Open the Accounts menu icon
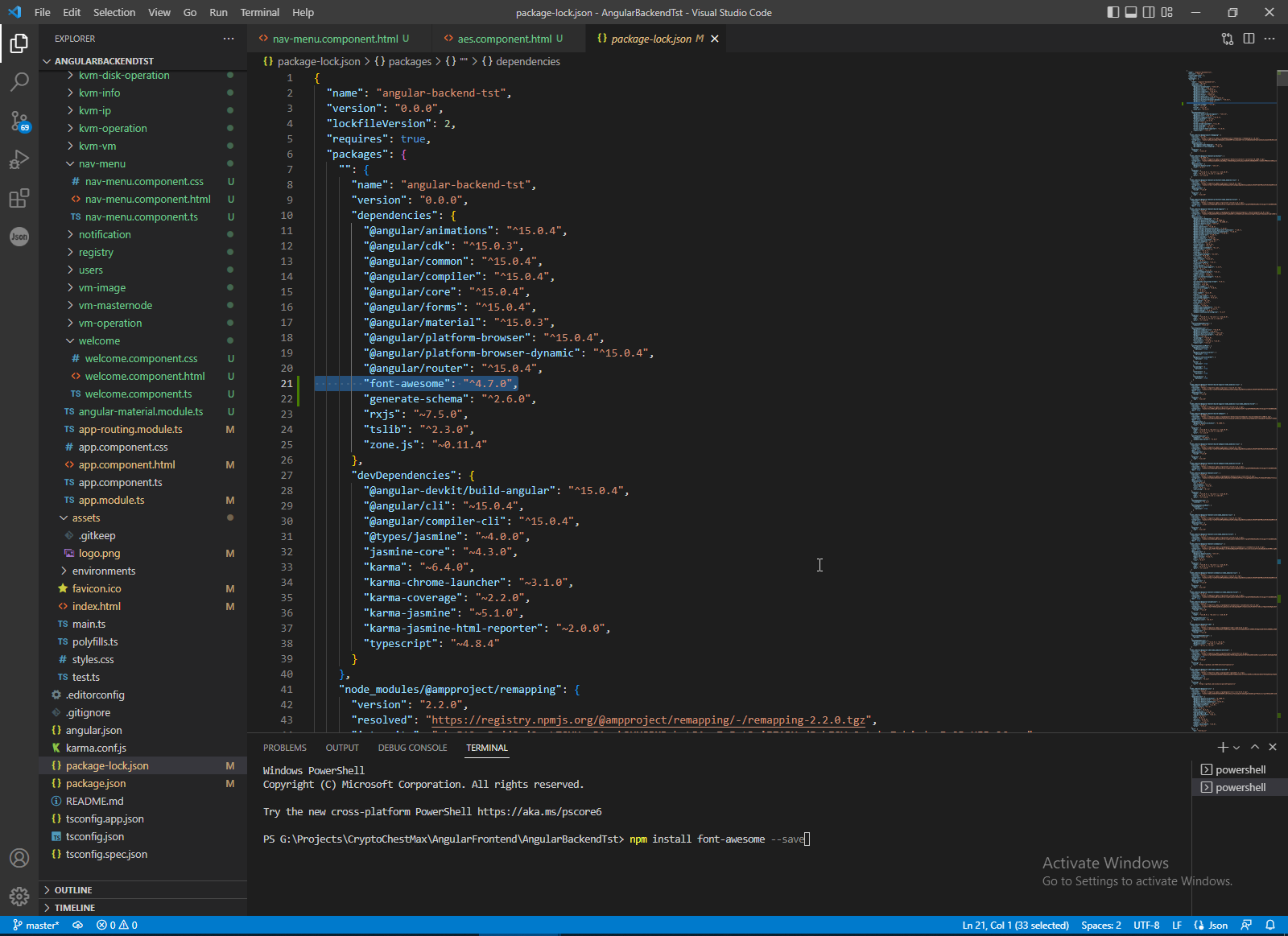The height and width of the screenshot is (936, 1288). pyautogui.click(x=19, y=858)
